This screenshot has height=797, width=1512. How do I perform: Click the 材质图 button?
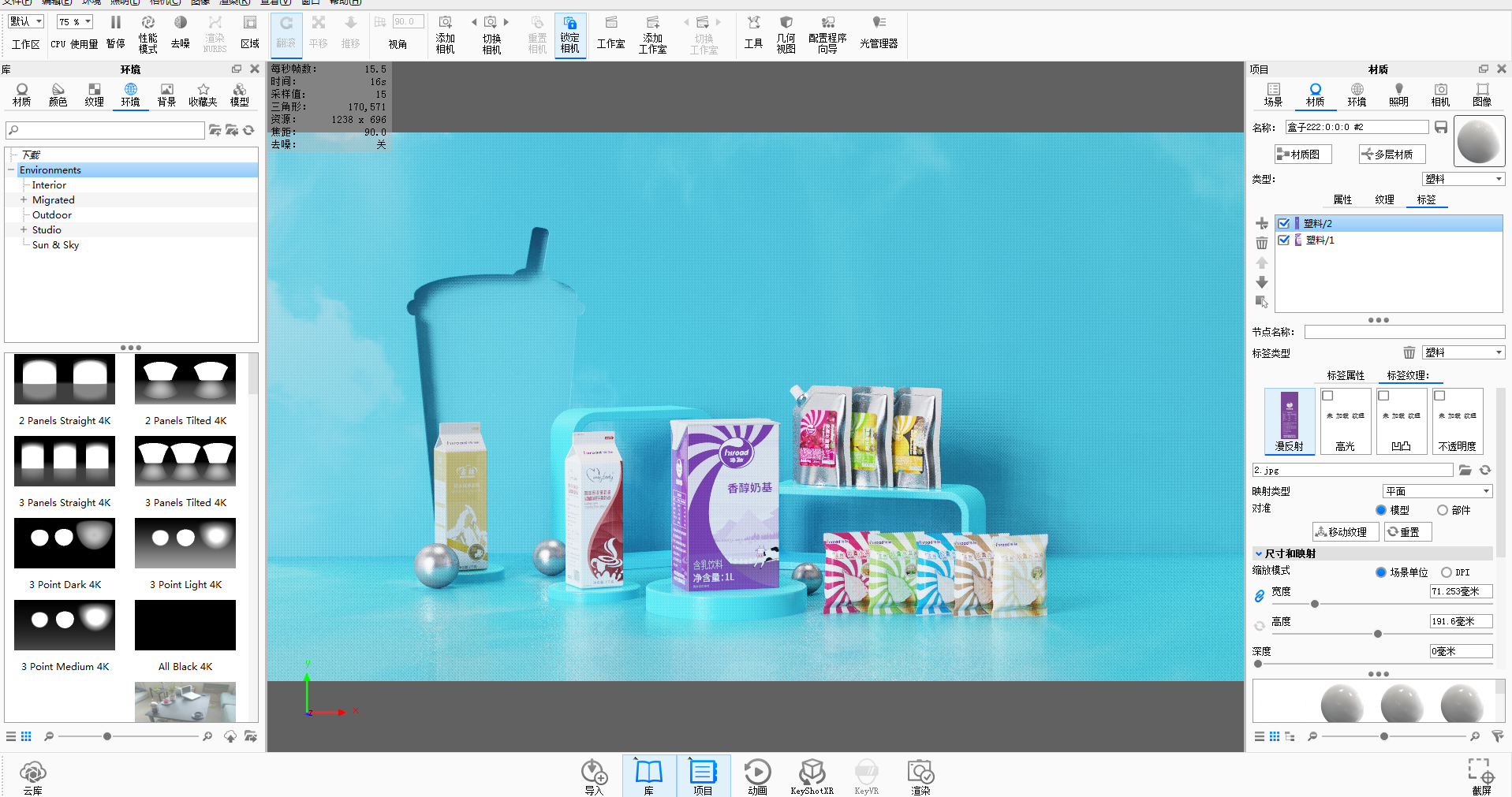click(x=1303, y=155)
